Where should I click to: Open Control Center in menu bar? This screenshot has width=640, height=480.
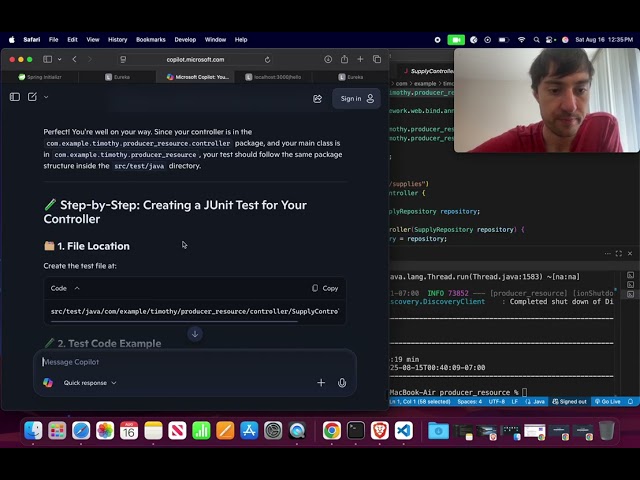click(550, 40)
